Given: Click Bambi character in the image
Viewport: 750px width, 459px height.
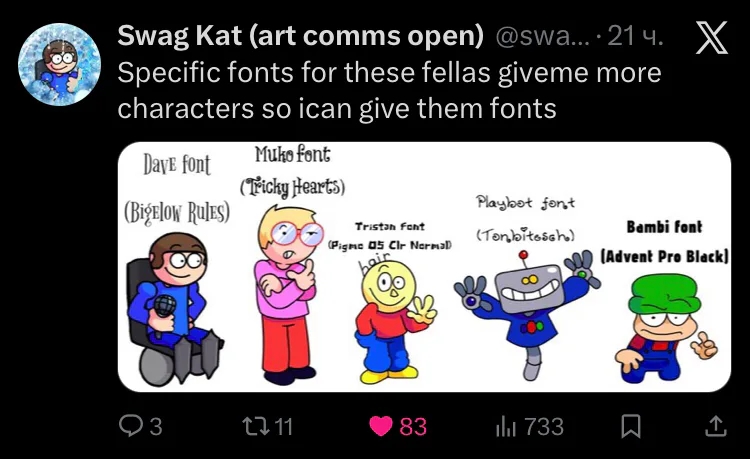Looking at the screenshot, I should (x=665, y=328).
